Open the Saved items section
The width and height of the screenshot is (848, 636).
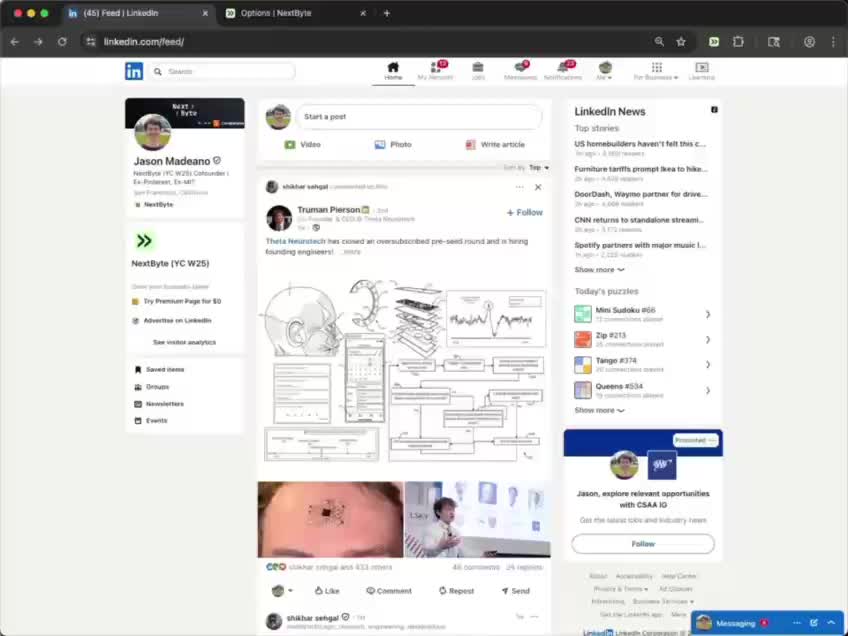162,369
